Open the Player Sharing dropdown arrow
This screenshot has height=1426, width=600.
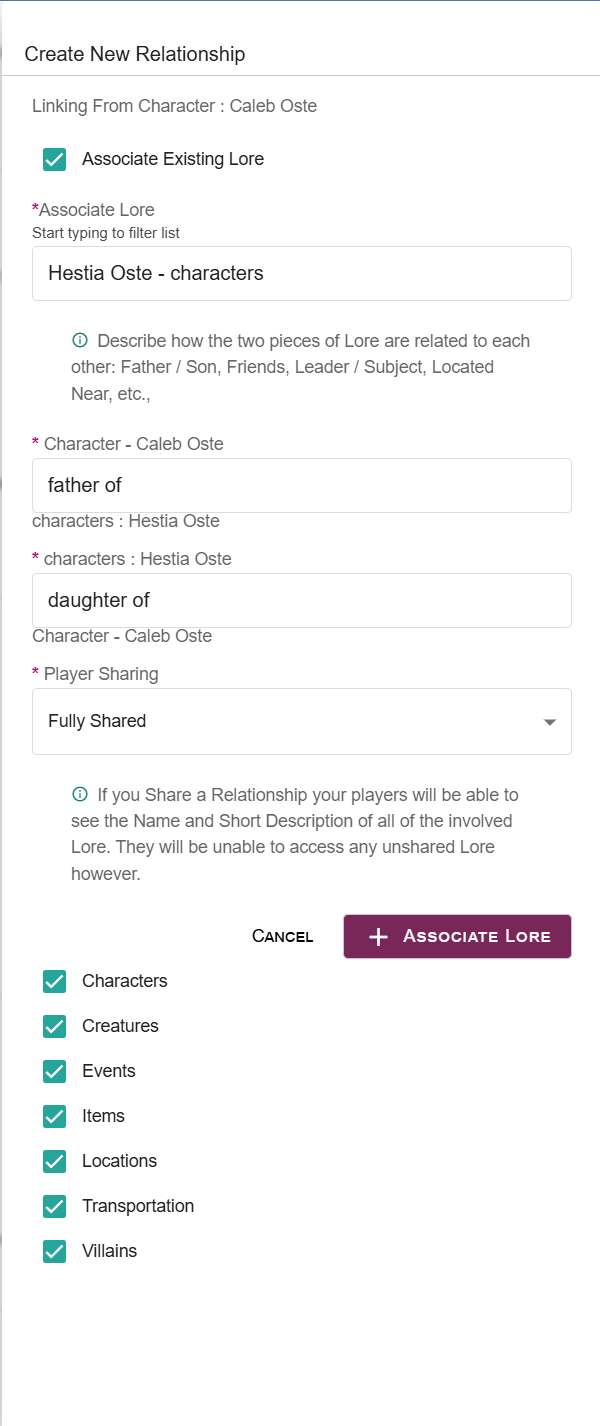coord(549,722)
